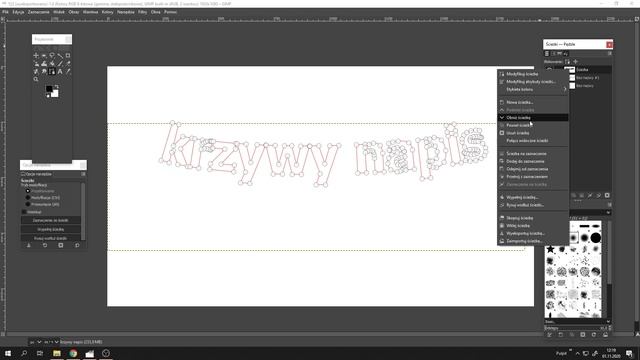
Task: Choose Obniż ścieżkę from context menu
Action: (x=533, y=118)
